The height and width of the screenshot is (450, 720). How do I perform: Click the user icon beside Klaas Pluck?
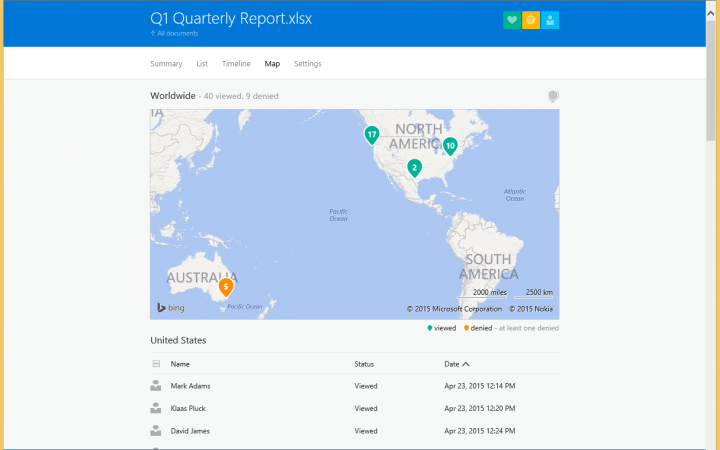pos(156,408)
